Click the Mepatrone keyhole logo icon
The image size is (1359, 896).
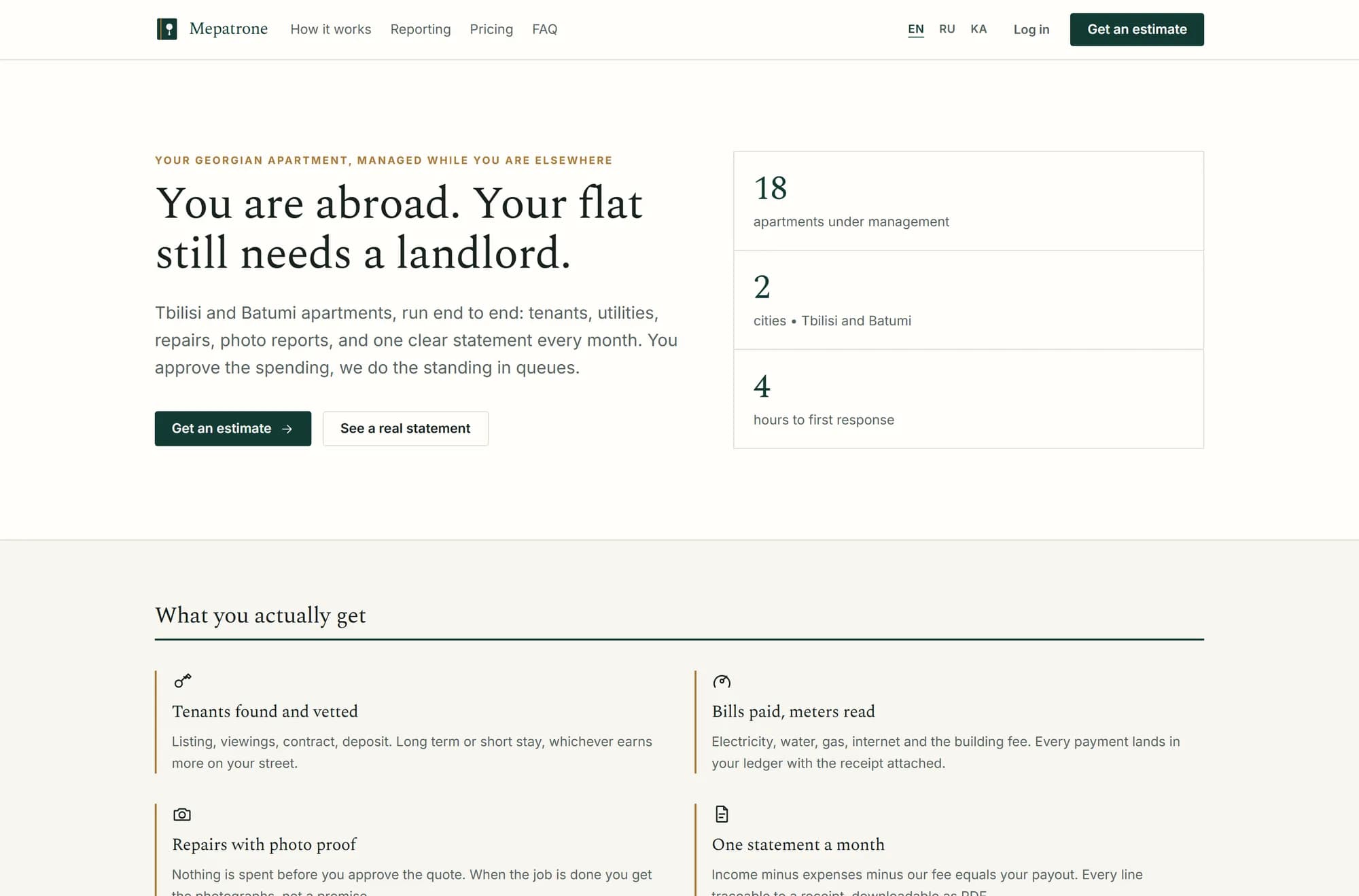(166, 29)
